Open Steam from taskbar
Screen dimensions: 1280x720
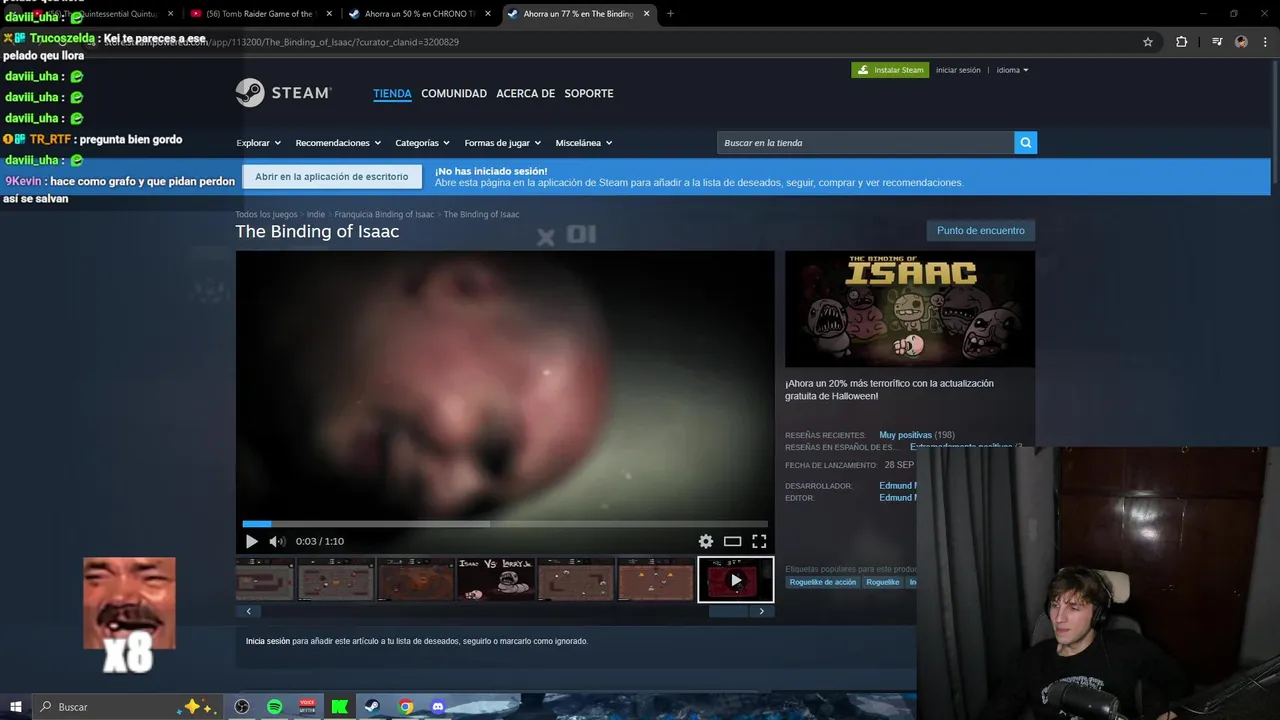point(372,707)
